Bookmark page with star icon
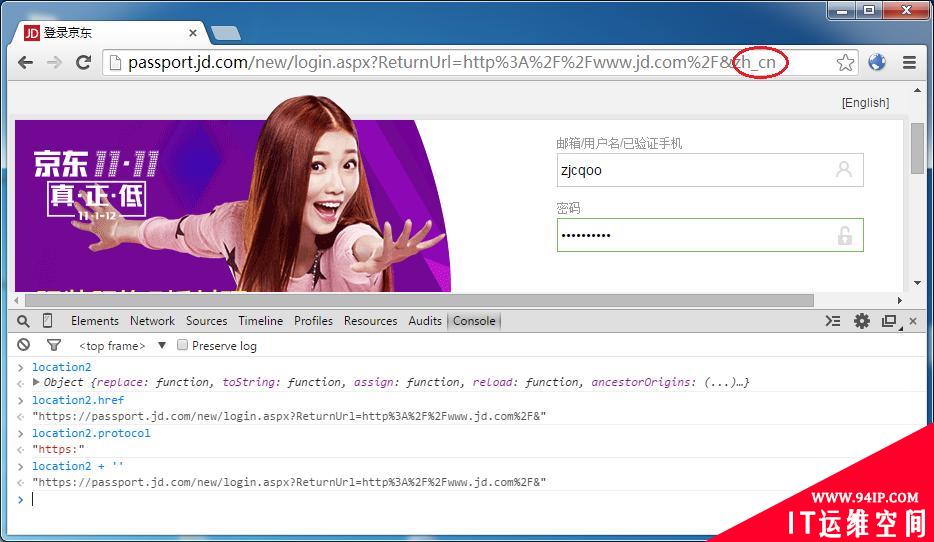 845,63
